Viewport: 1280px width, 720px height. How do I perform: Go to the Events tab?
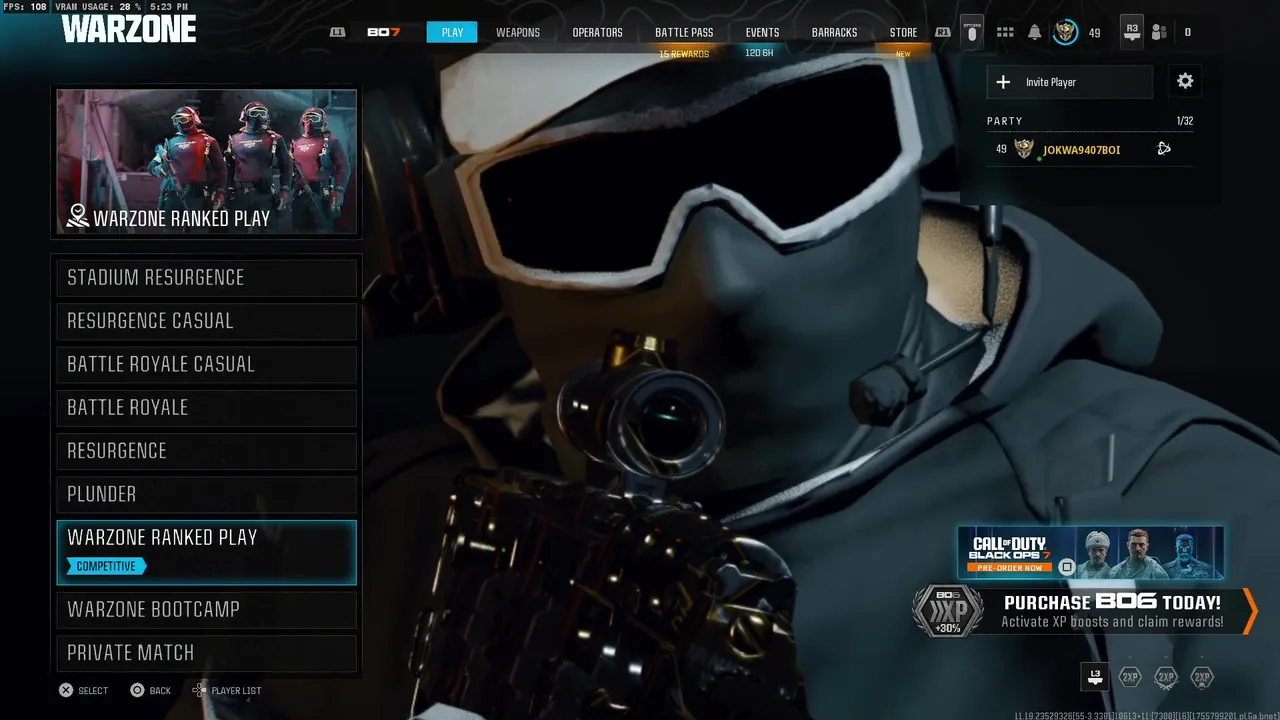point(762,32)
